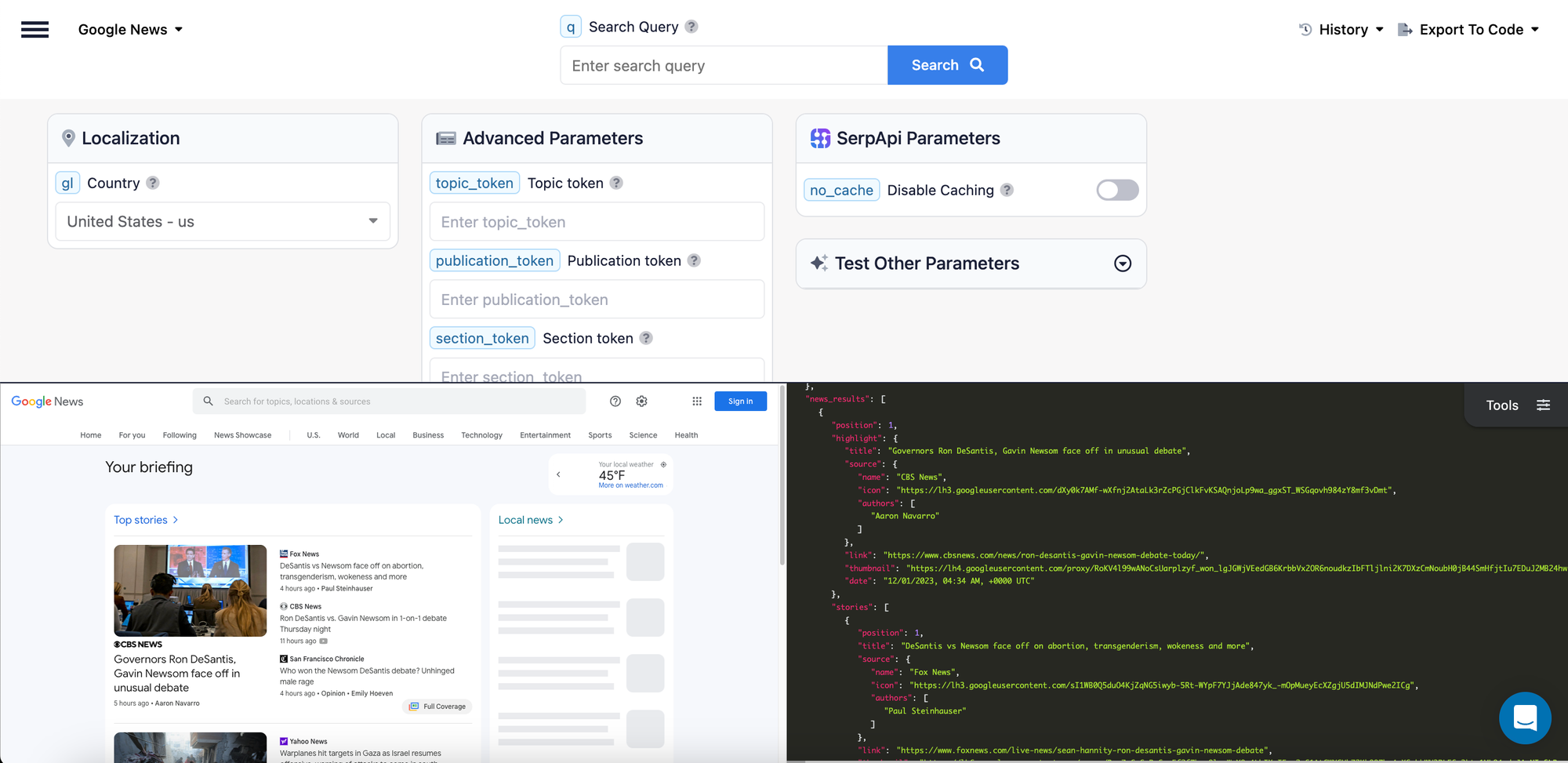This screenshot has width=1568, height=763.
Task: Select the Entertainment tab
Action: [x=545, y=435]
